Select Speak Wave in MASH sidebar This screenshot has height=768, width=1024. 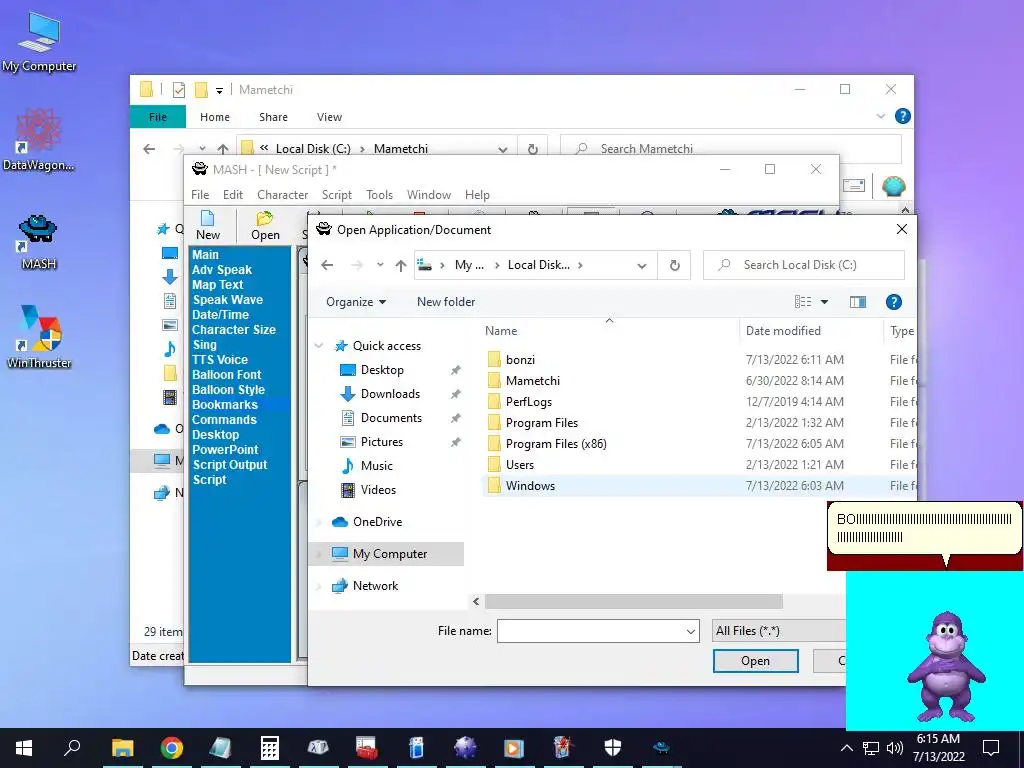coord(227,300)
